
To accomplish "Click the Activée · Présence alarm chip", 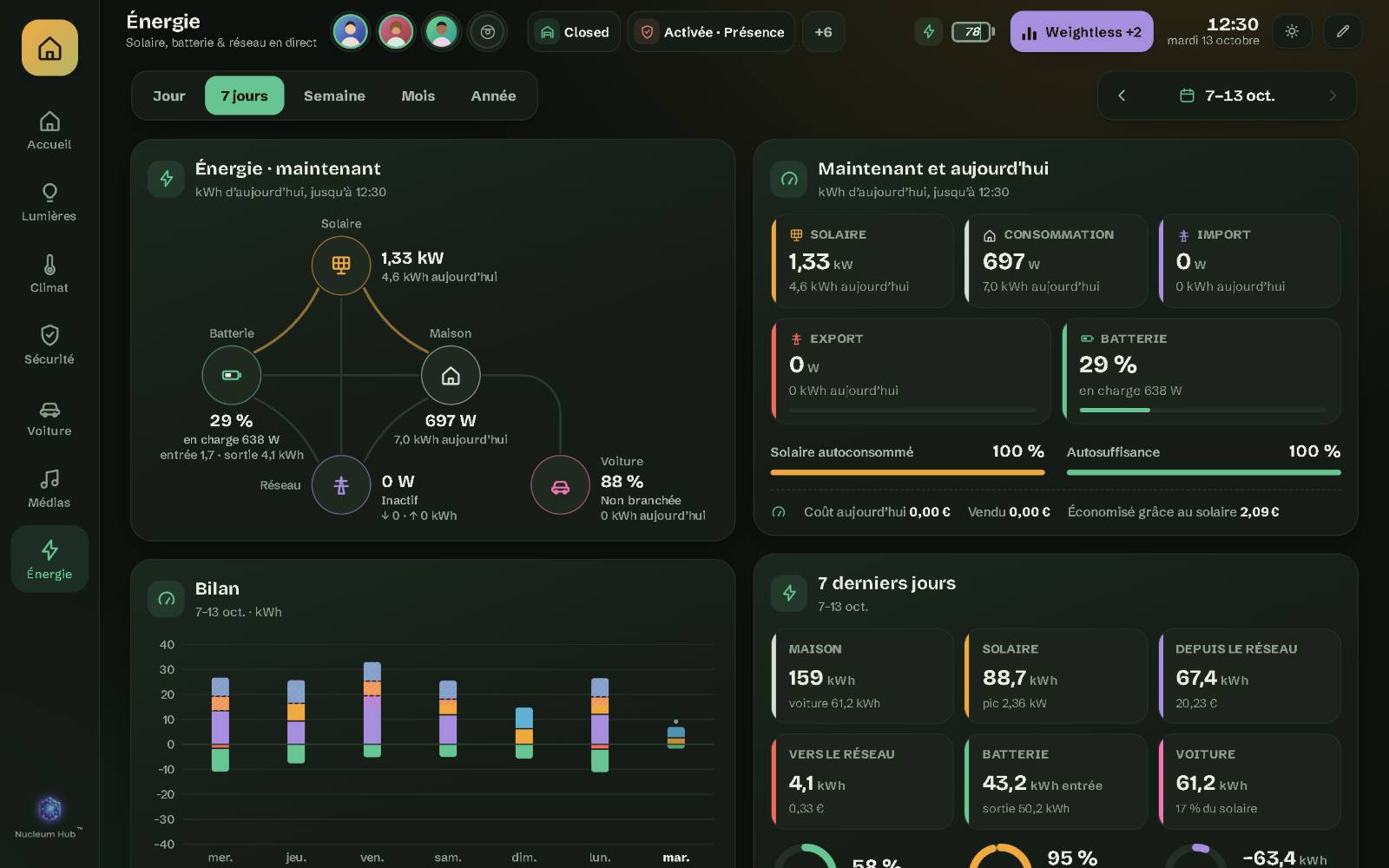I will 711,32.
